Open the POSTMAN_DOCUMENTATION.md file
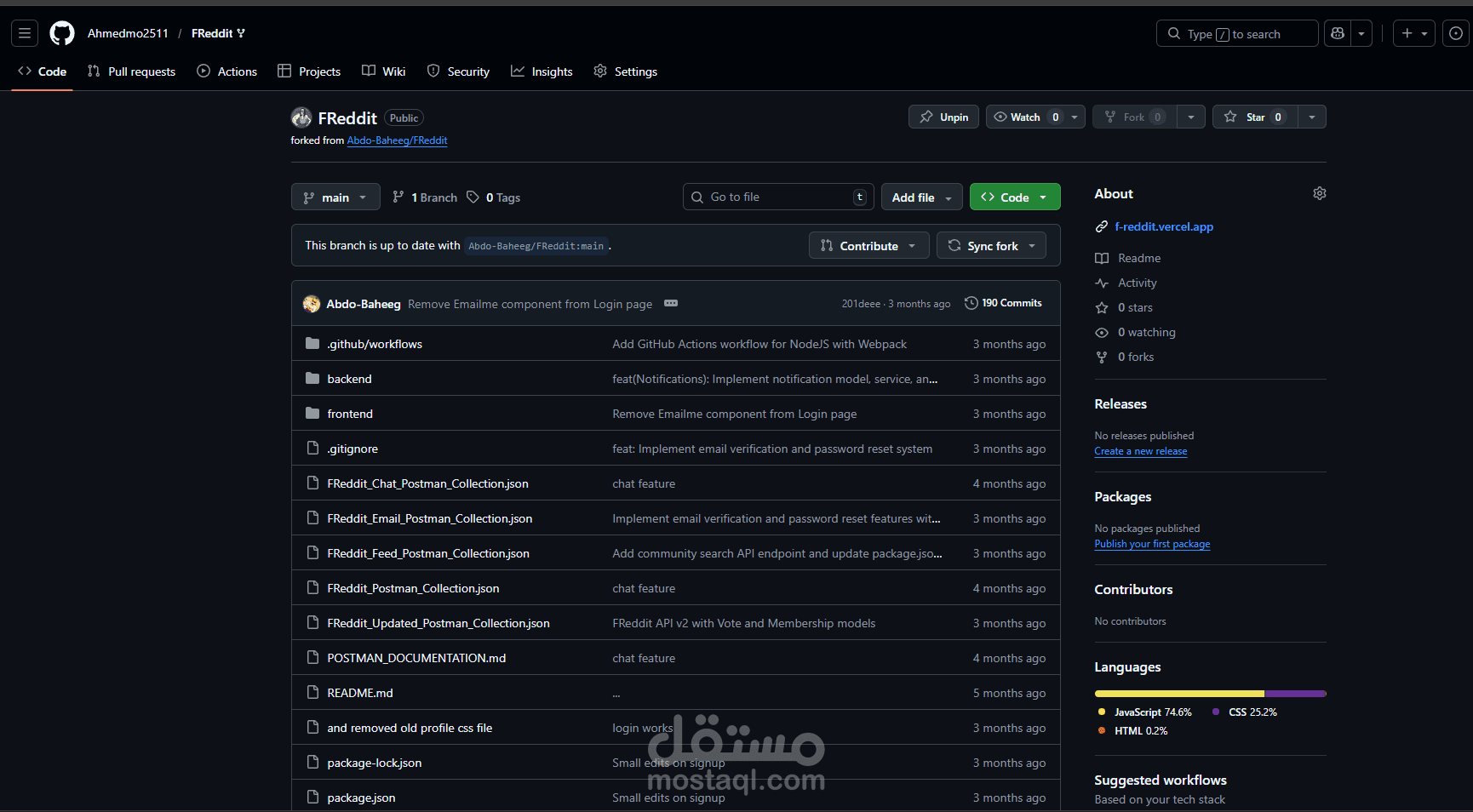Viewport: 1473px width, 812px height. (416, 658)
